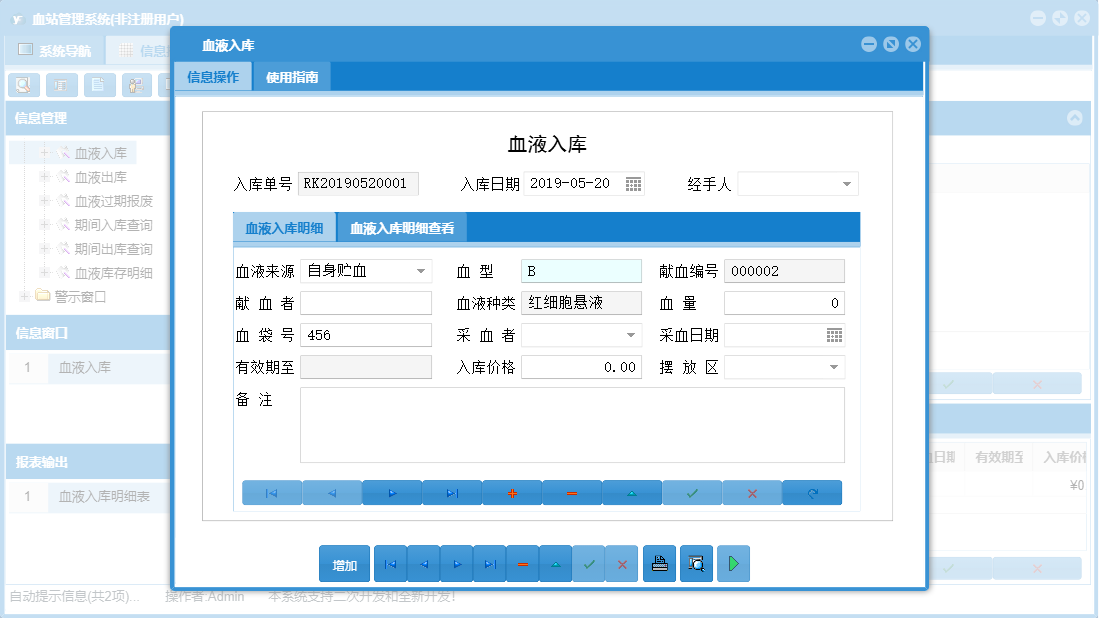Click inside the 备注 text area

570,425
